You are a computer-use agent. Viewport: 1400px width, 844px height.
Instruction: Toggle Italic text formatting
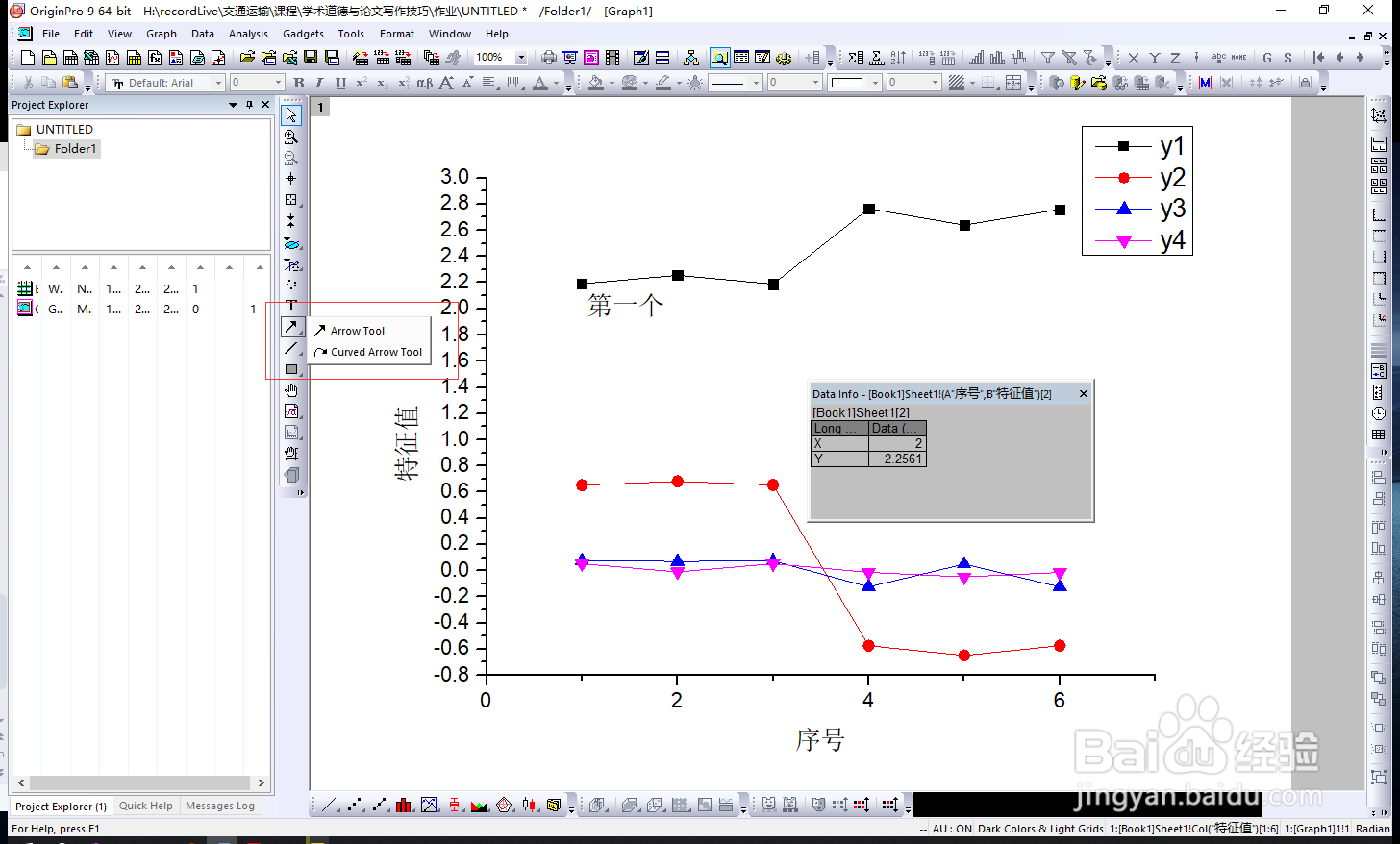point(319,83)
